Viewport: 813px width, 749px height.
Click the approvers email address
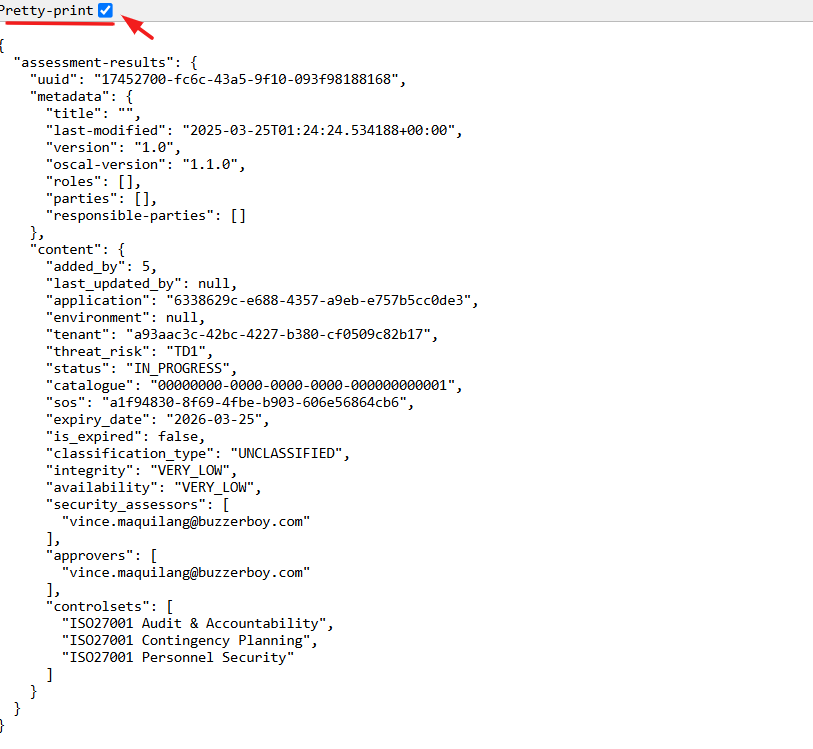[186, 572]
